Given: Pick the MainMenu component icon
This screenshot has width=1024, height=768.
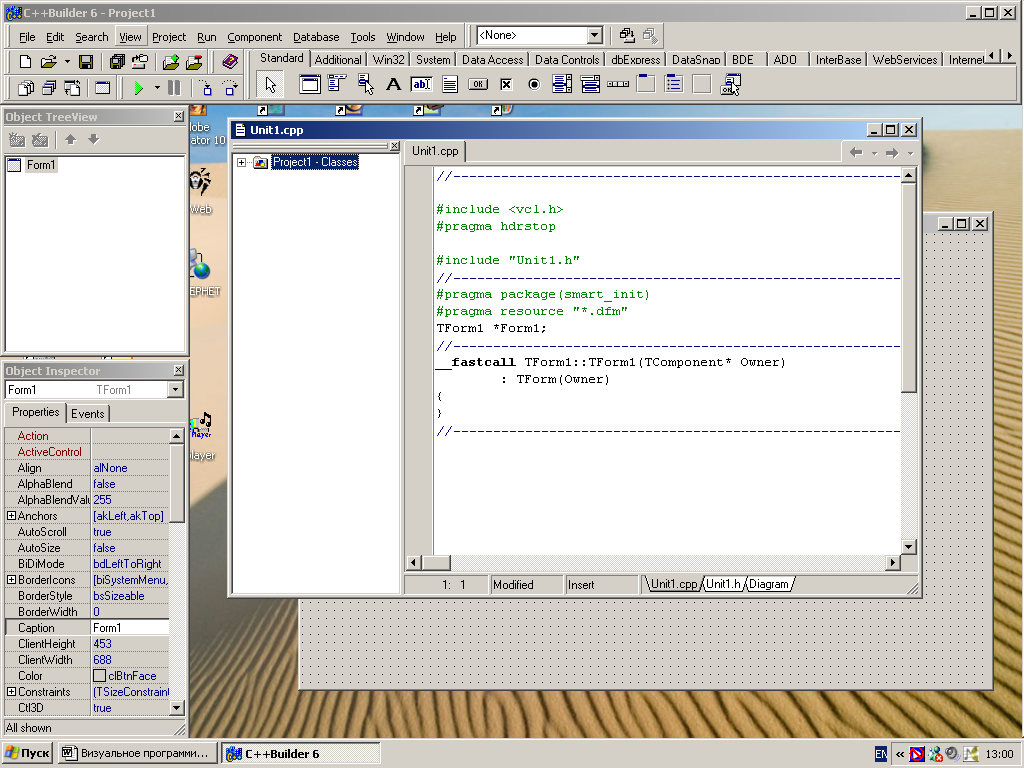Looking at the screenshot, I should point(337,84).
